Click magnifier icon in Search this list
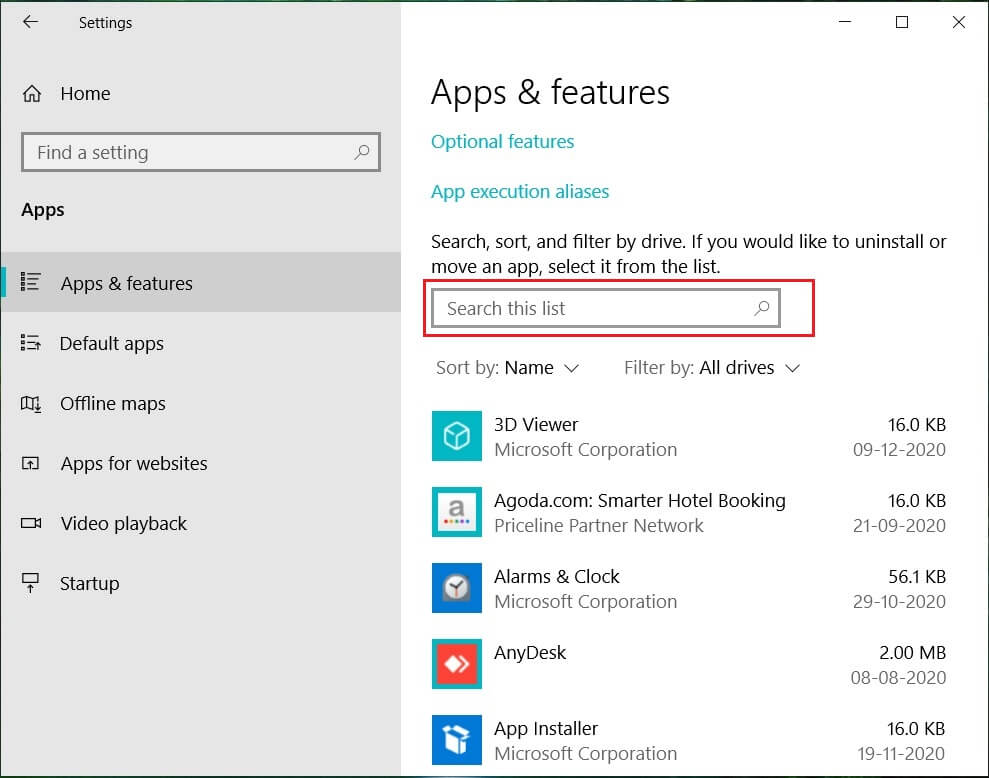 (761, 308)
